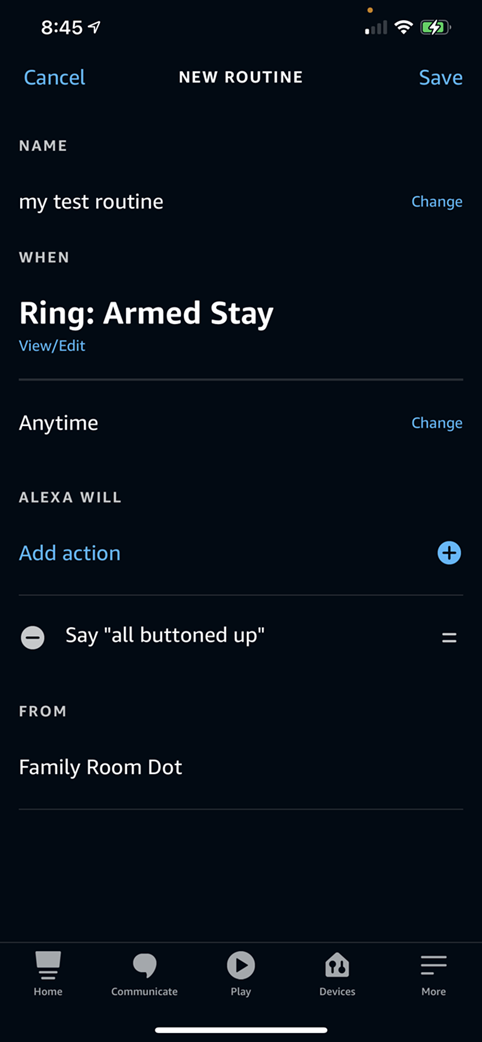
Task: Open the Devices house icon
Action: tap(337, 966)
